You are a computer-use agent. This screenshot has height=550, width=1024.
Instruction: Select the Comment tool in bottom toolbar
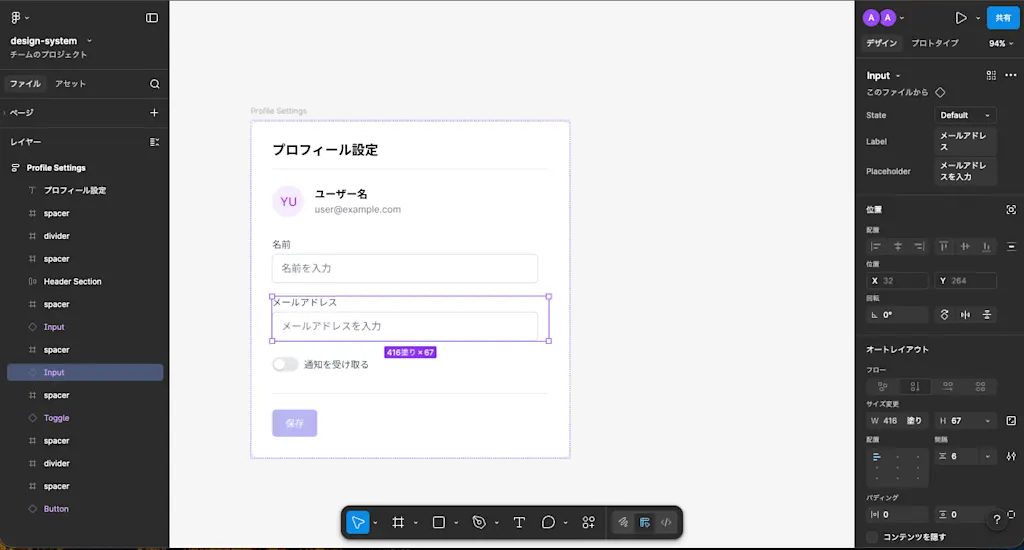[x=549, y=523]
